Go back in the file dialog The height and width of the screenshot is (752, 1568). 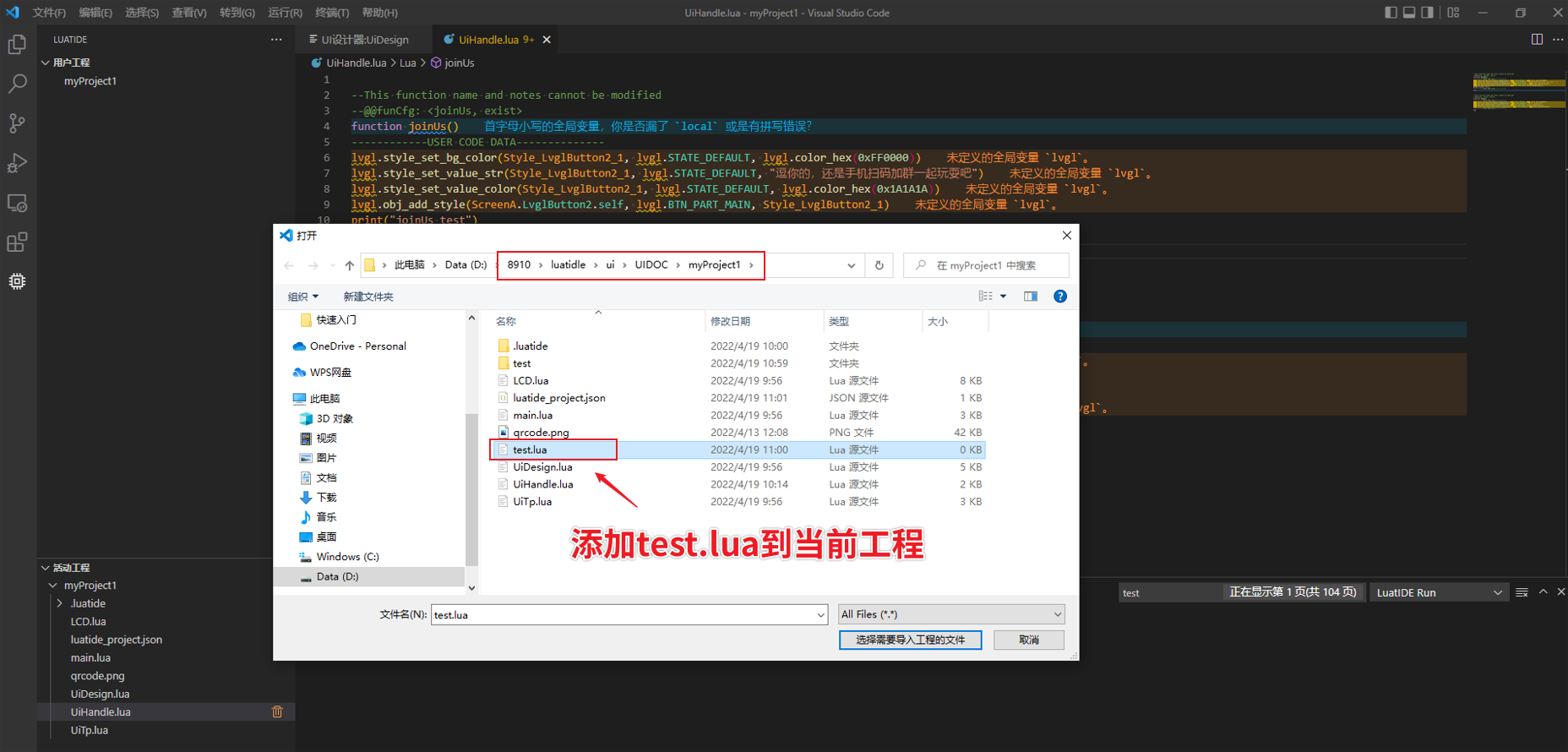click(289, 265)
